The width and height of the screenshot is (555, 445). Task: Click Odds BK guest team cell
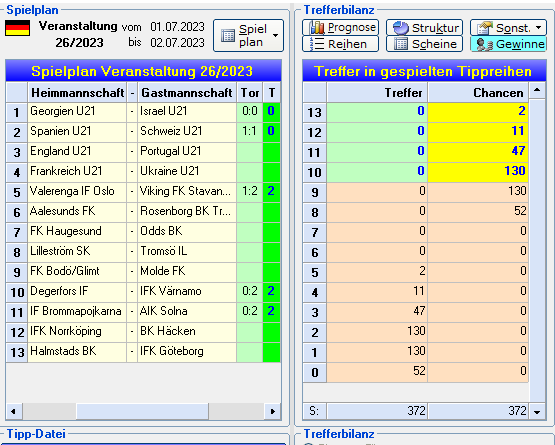point(187,233)
